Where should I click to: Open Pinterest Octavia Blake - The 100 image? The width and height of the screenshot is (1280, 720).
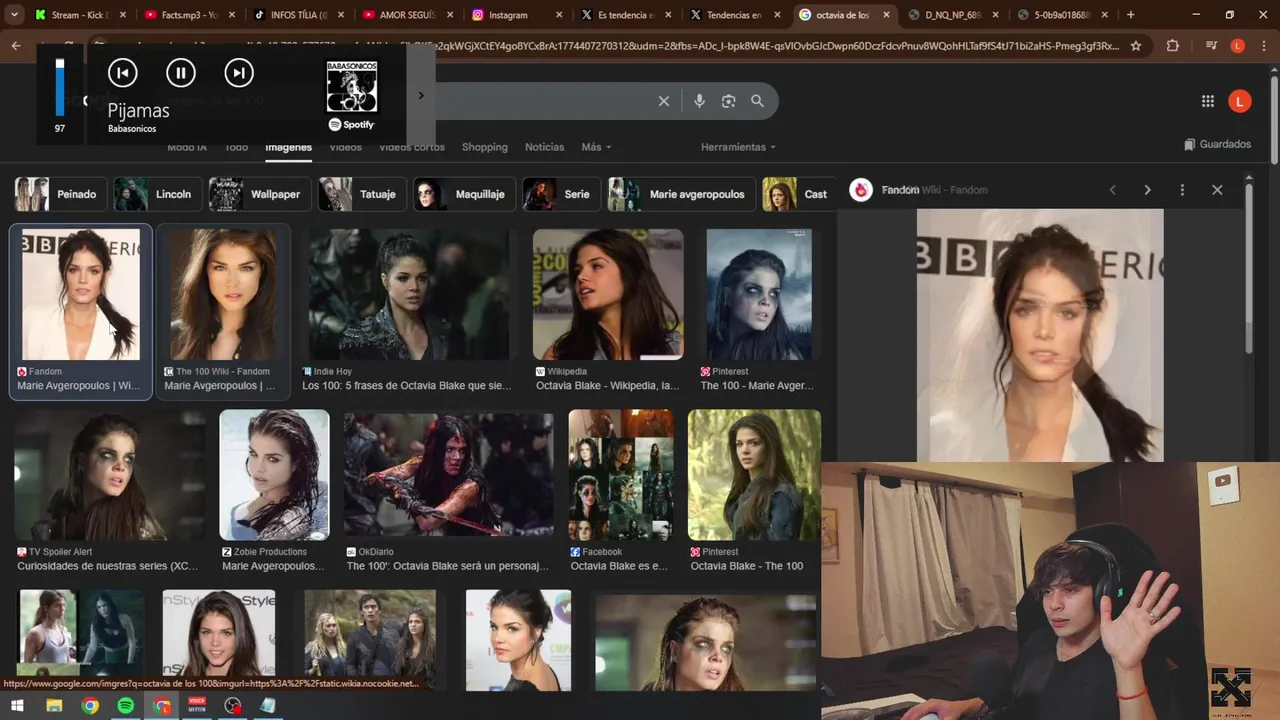tap(754, 475)
